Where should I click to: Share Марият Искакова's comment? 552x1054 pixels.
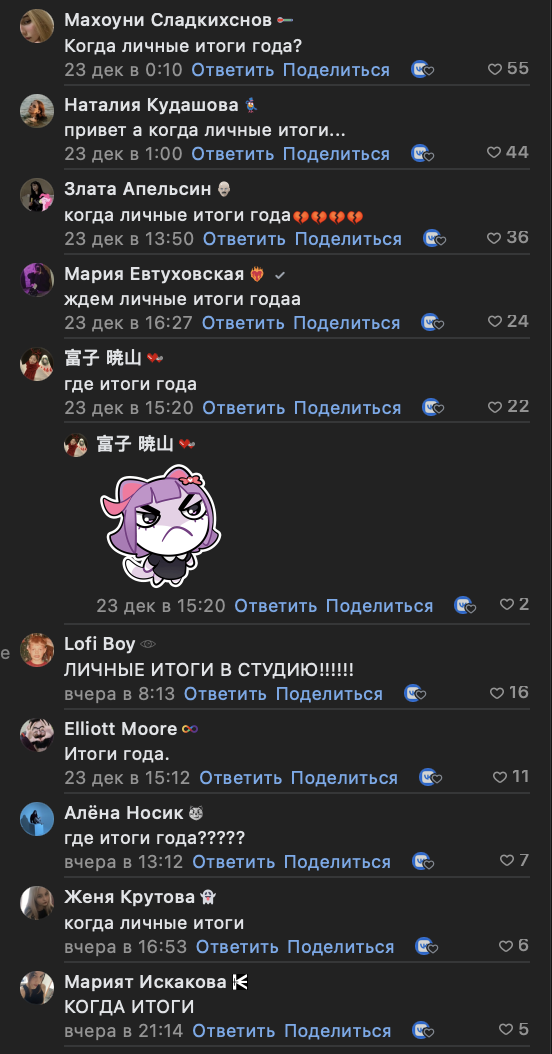pos(338,1030)
